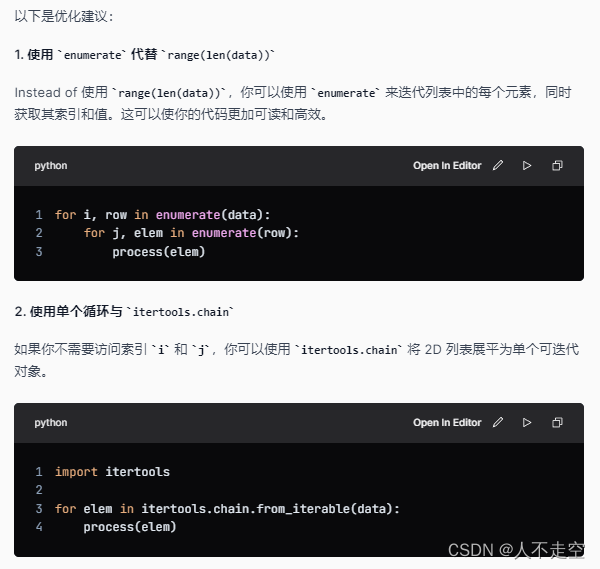The width and height of the screenshot is (600, 569).
Task: Copy the enumerate code block using the copy icon
Action: (557, 165)
